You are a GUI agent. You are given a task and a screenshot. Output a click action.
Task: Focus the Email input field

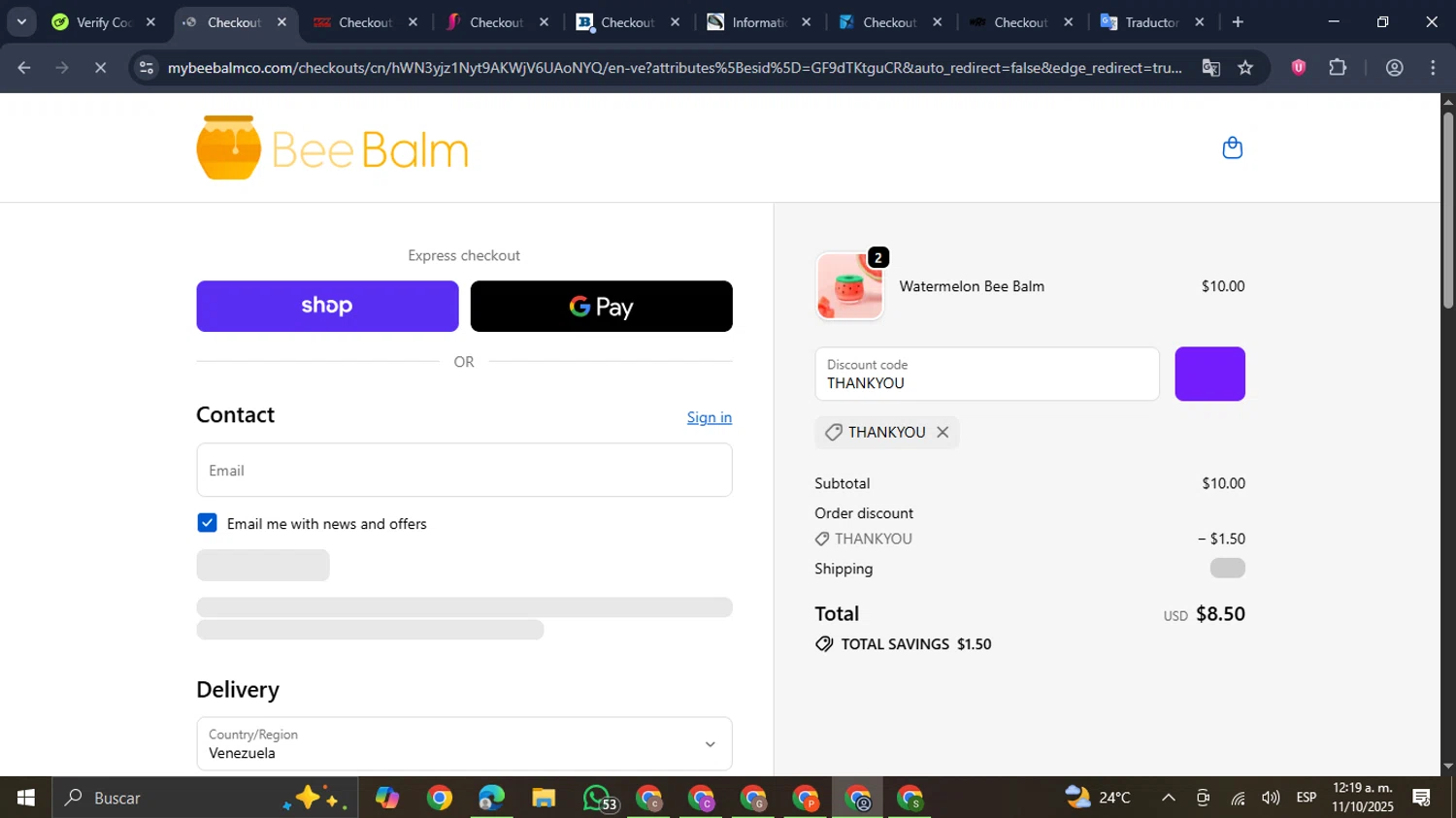point(464,470)
